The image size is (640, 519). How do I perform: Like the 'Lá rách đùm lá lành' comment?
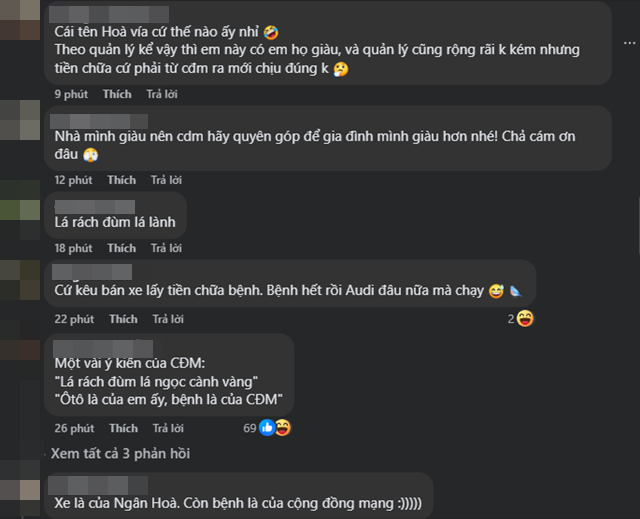[x=122, y=248]
